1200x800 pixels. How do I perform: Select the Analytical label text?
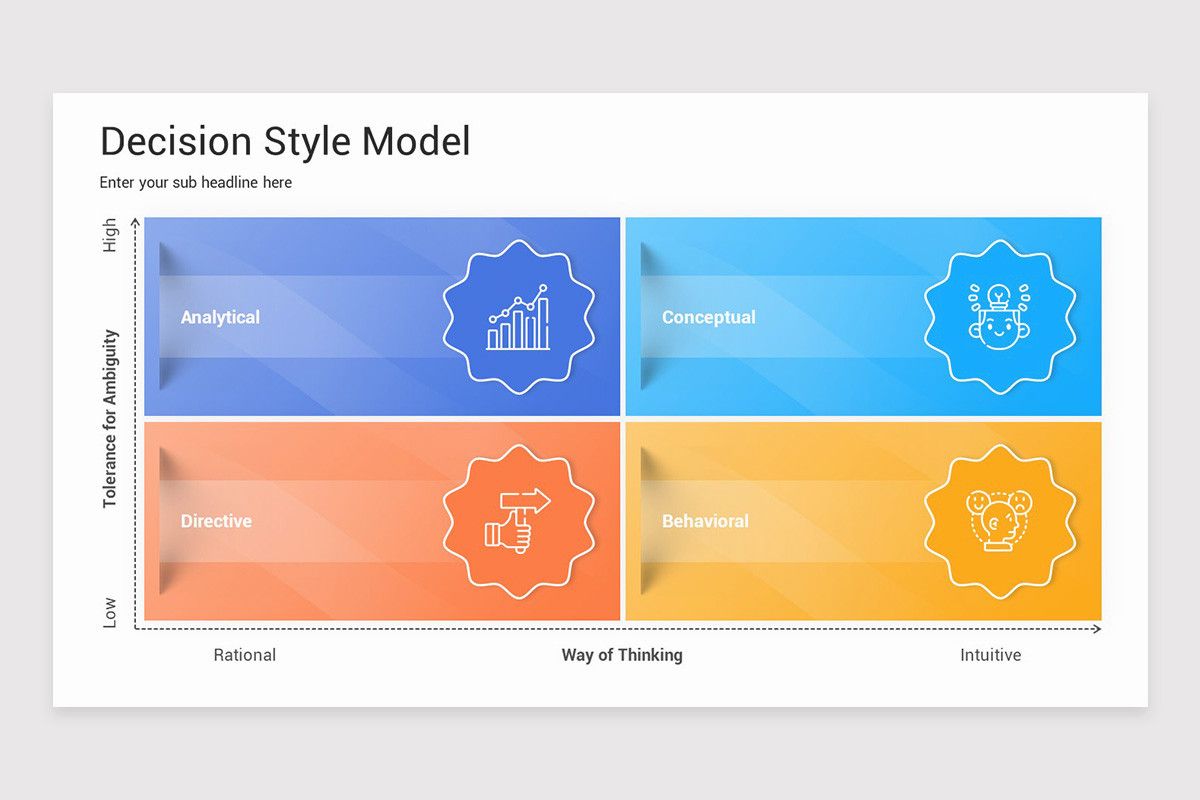tap(220, 317)
